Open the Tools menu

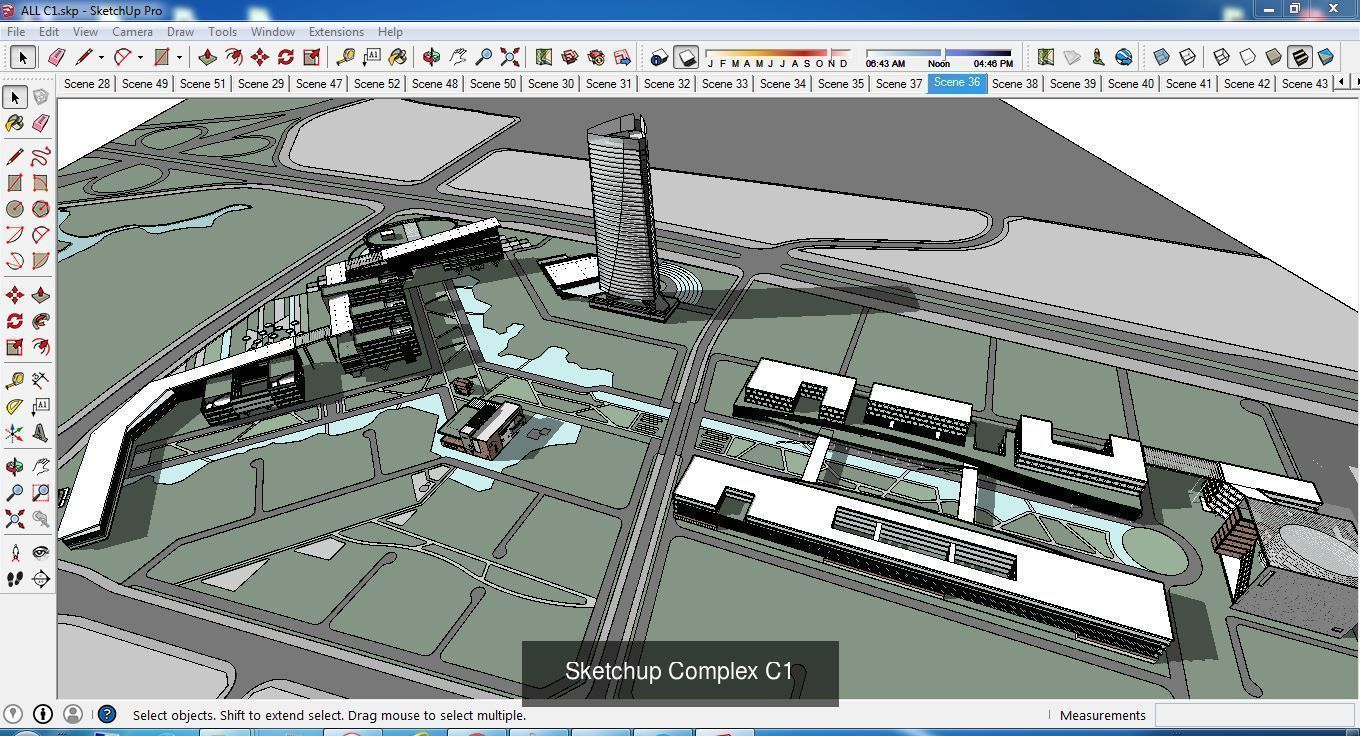[x=222, y=32]
